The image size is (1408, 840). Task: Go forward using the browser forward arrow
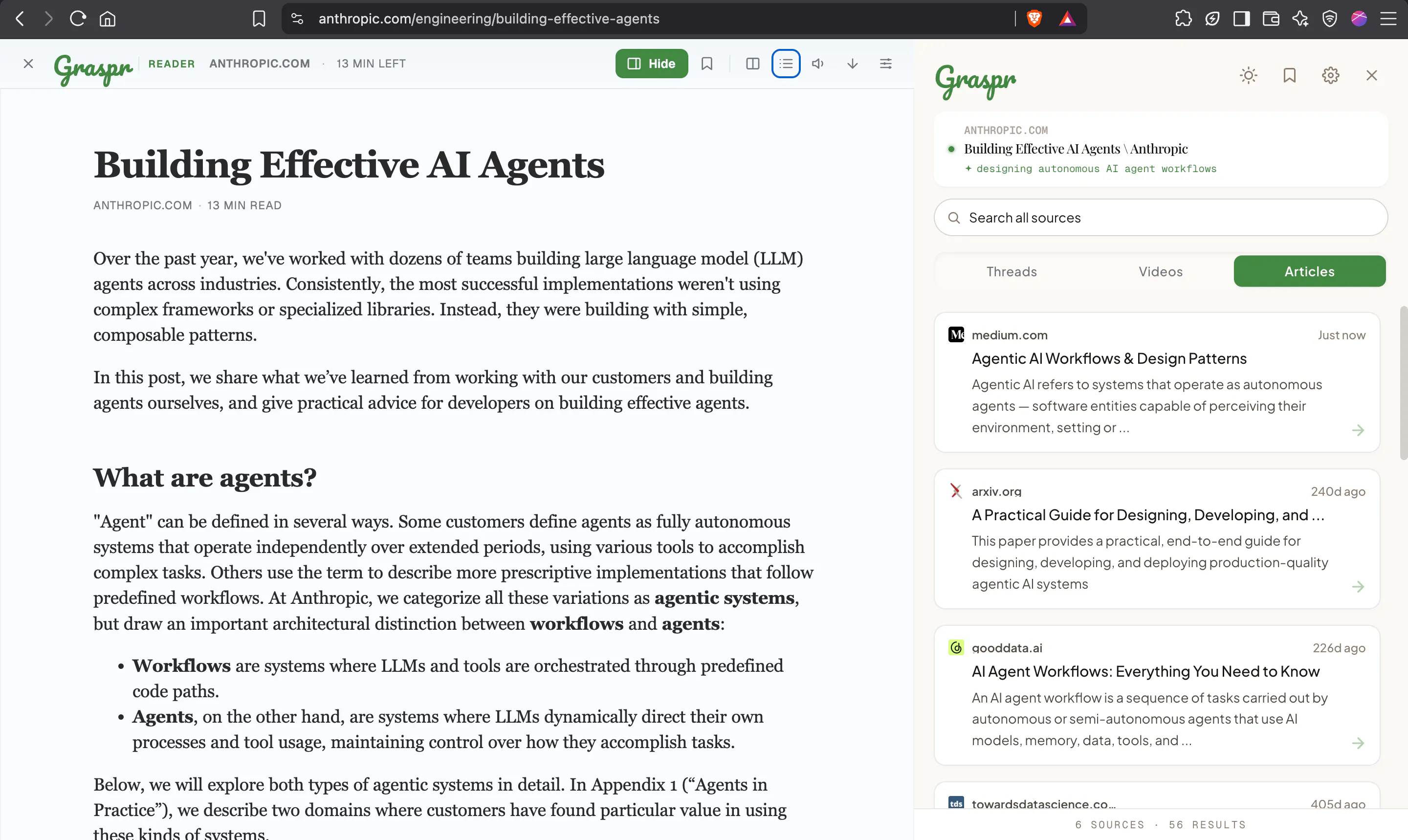point(49,19)
